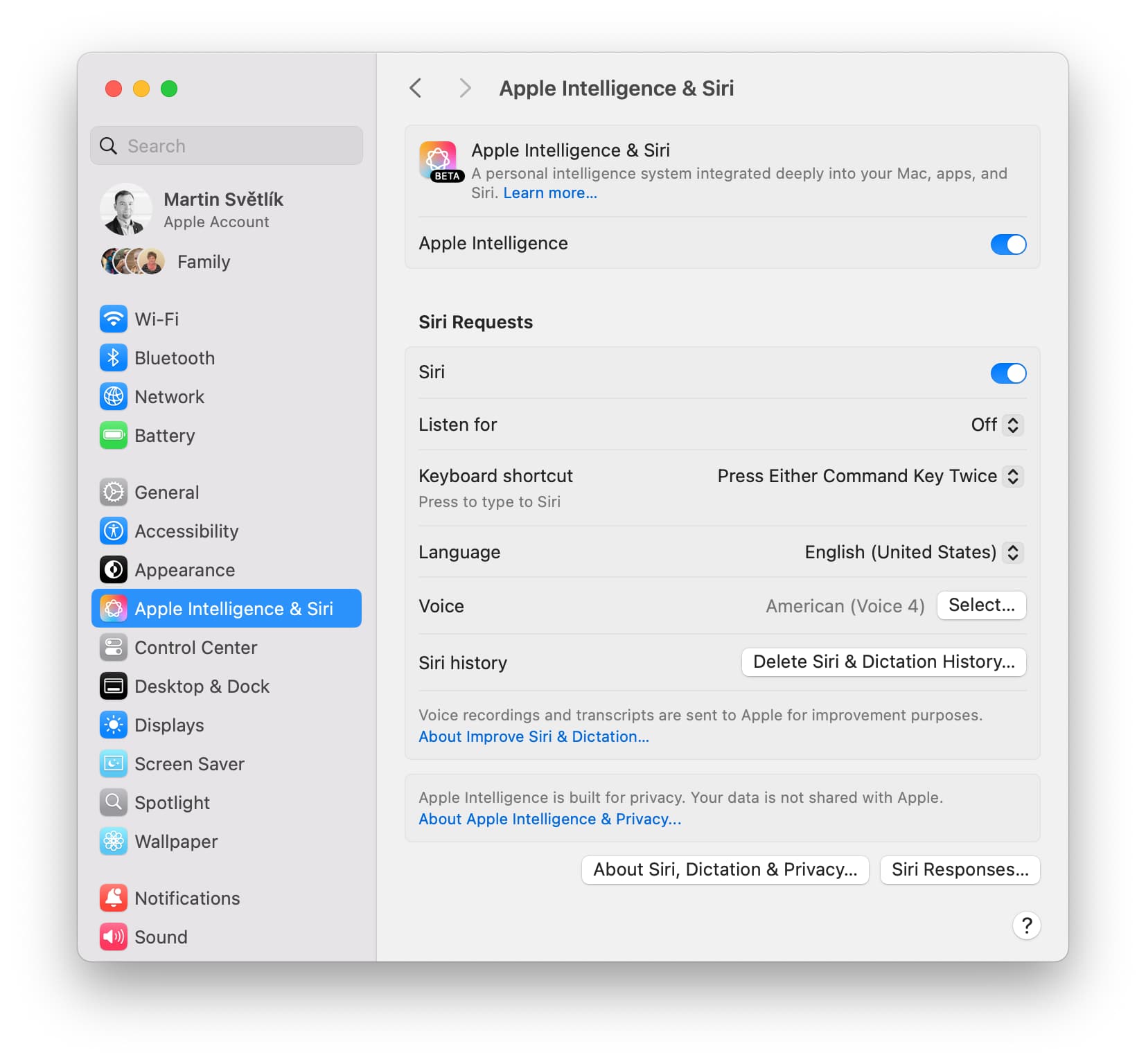Image resolution: width=1146 pixels, height=1064 pixels.
Task: Click Delete Siri & Dictation History button
Action: (883, 662)
